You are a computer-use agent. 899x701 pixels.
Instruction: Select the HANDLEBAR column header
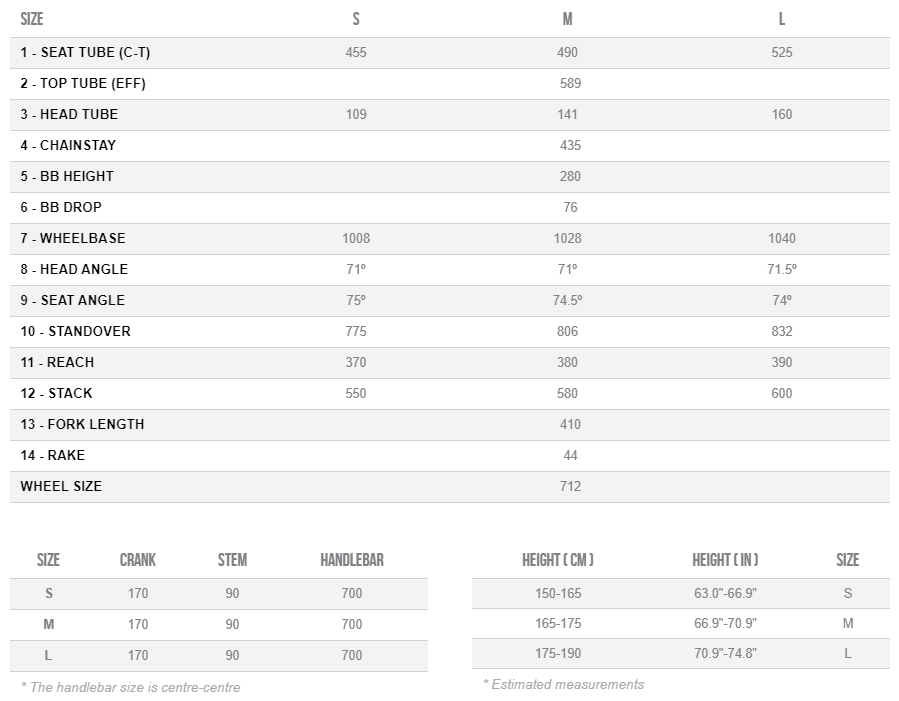(352, 560)
